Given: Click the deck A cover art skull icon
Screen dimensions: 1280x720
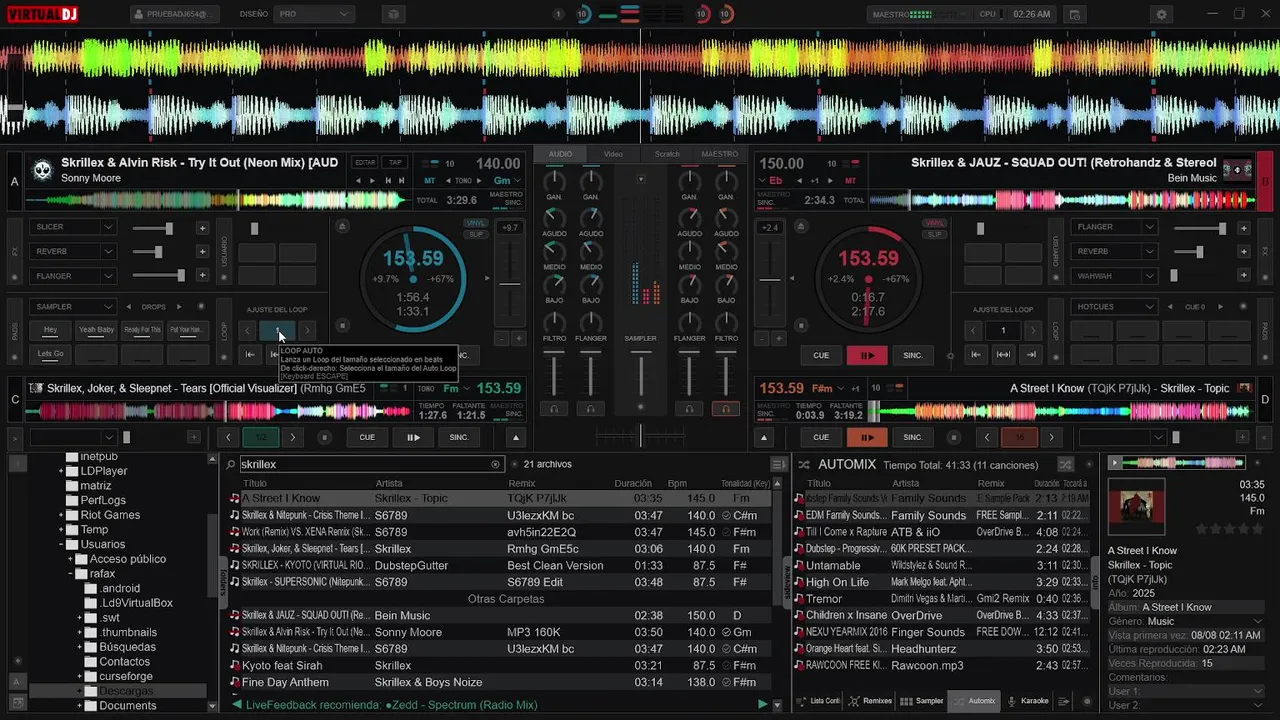Looking at the screenshot, I should (x=42, y=170).
